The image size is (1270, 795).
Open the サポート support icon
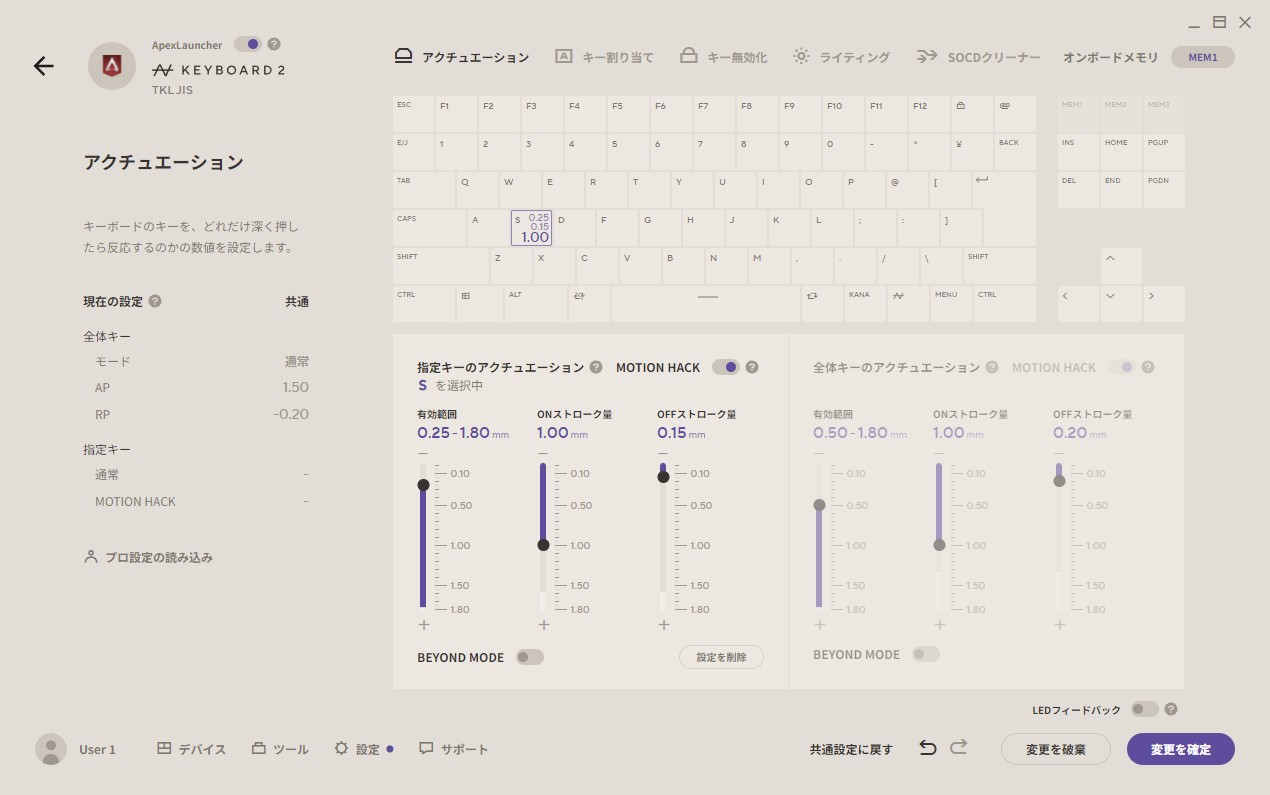coord(426,748)
